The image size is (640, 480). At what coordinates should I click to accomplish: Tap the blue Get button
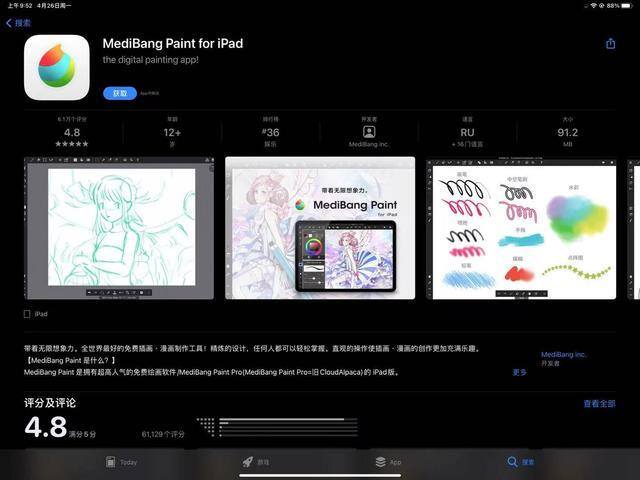click(120, 93)
